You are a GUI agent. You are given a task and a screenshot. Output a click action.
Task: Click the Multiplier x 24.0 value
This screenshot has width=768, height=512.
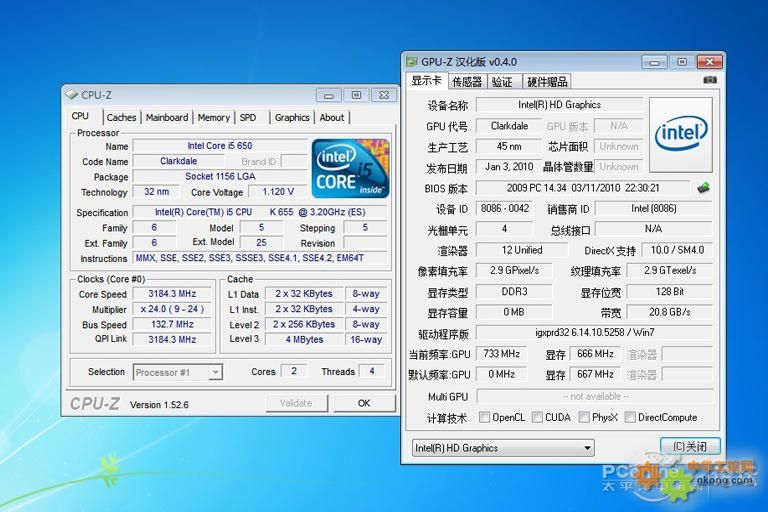(172, 309)
